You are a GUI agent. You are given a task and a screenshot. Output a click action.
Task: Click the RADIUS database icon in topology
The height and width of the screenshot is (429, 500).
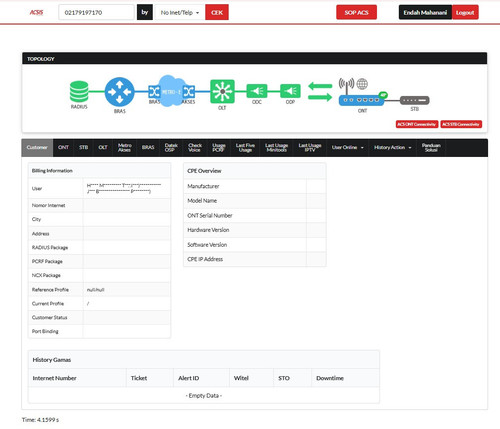pyautogui.click(x=79, y=91)
